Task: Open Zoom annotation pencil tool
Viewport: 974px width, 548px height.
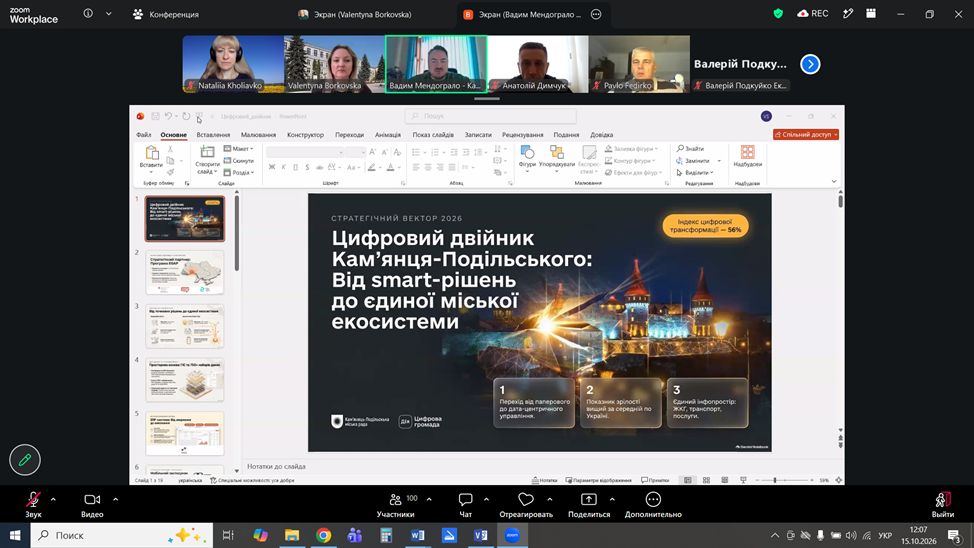Action: 25,460
